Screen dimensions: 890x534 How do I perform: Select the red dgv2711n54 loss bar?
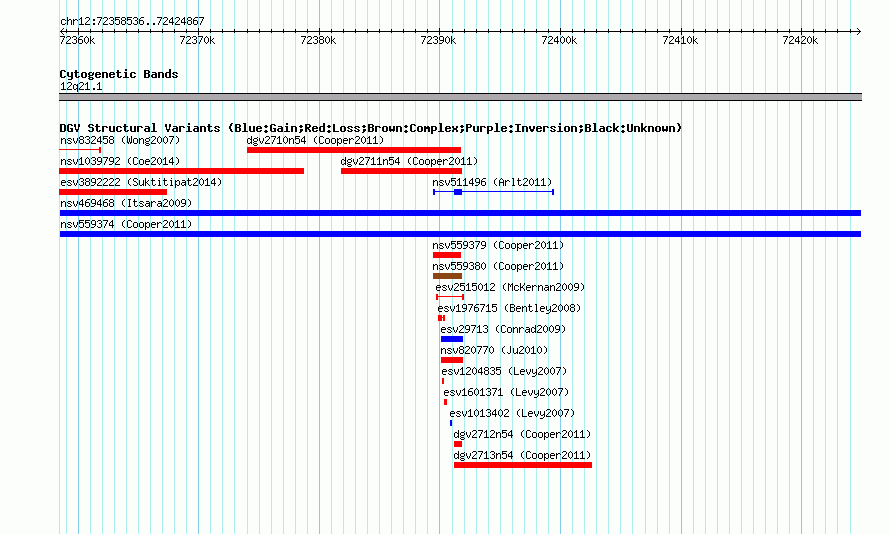[401, 171]
